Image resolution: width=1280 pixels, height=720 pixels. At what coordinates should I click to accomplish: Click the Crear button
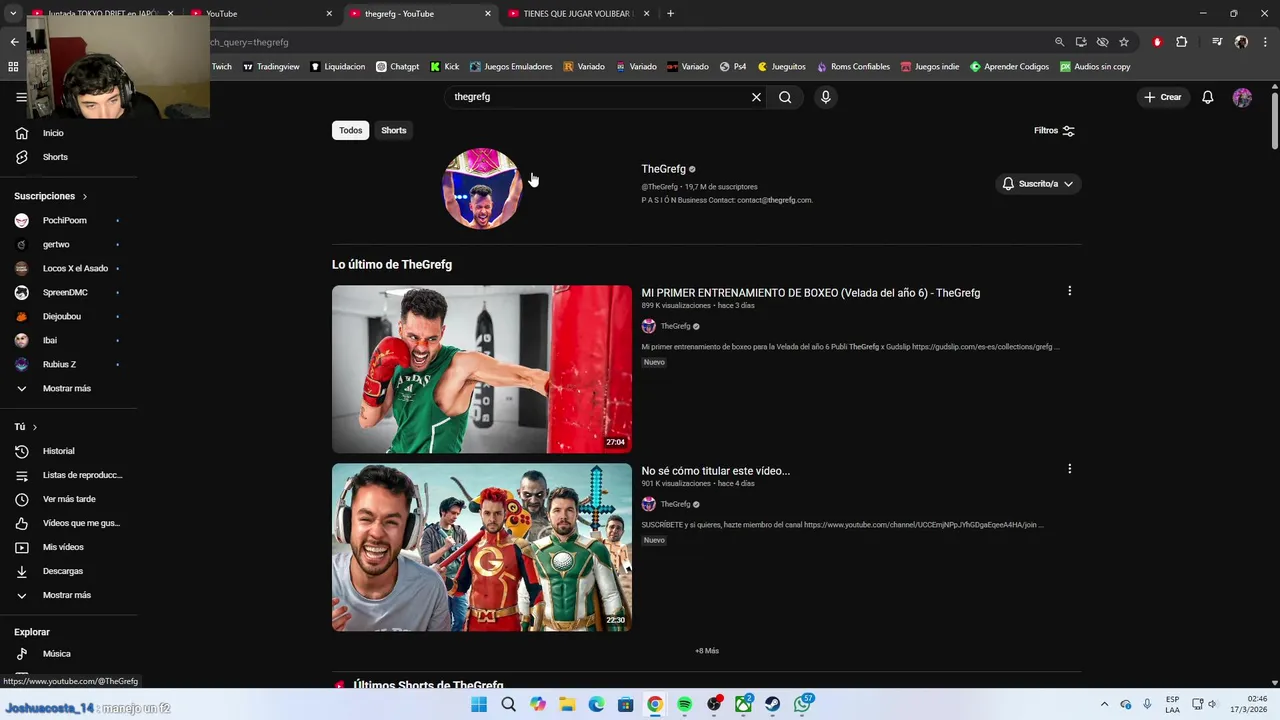click(x=1163, y=97)
